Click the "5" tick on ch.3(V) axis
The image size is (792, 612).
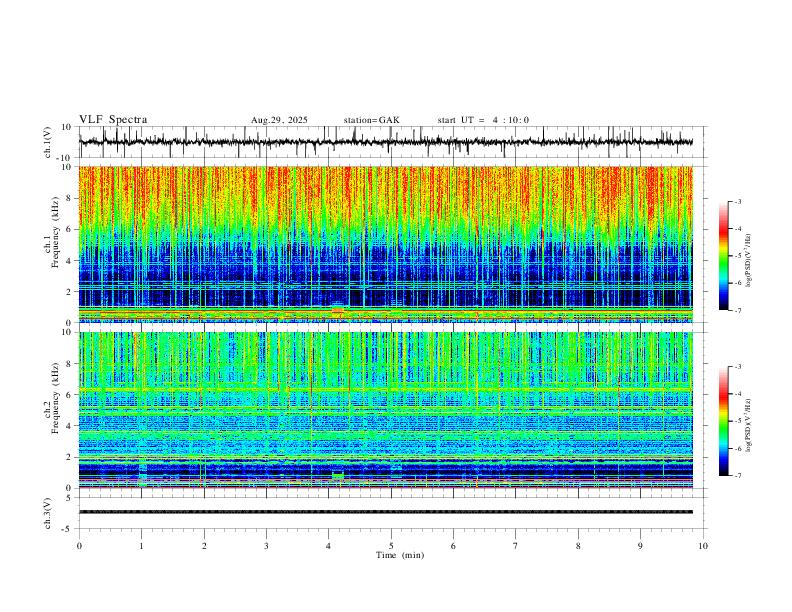[70, 497]
